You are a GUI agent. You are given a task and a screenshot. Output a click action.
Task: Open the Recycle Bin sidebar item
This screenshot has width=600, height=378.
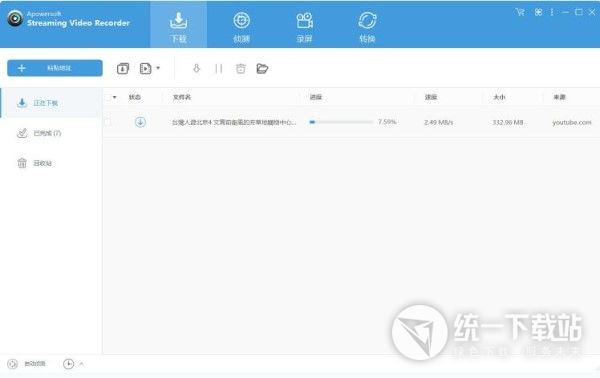52,163
